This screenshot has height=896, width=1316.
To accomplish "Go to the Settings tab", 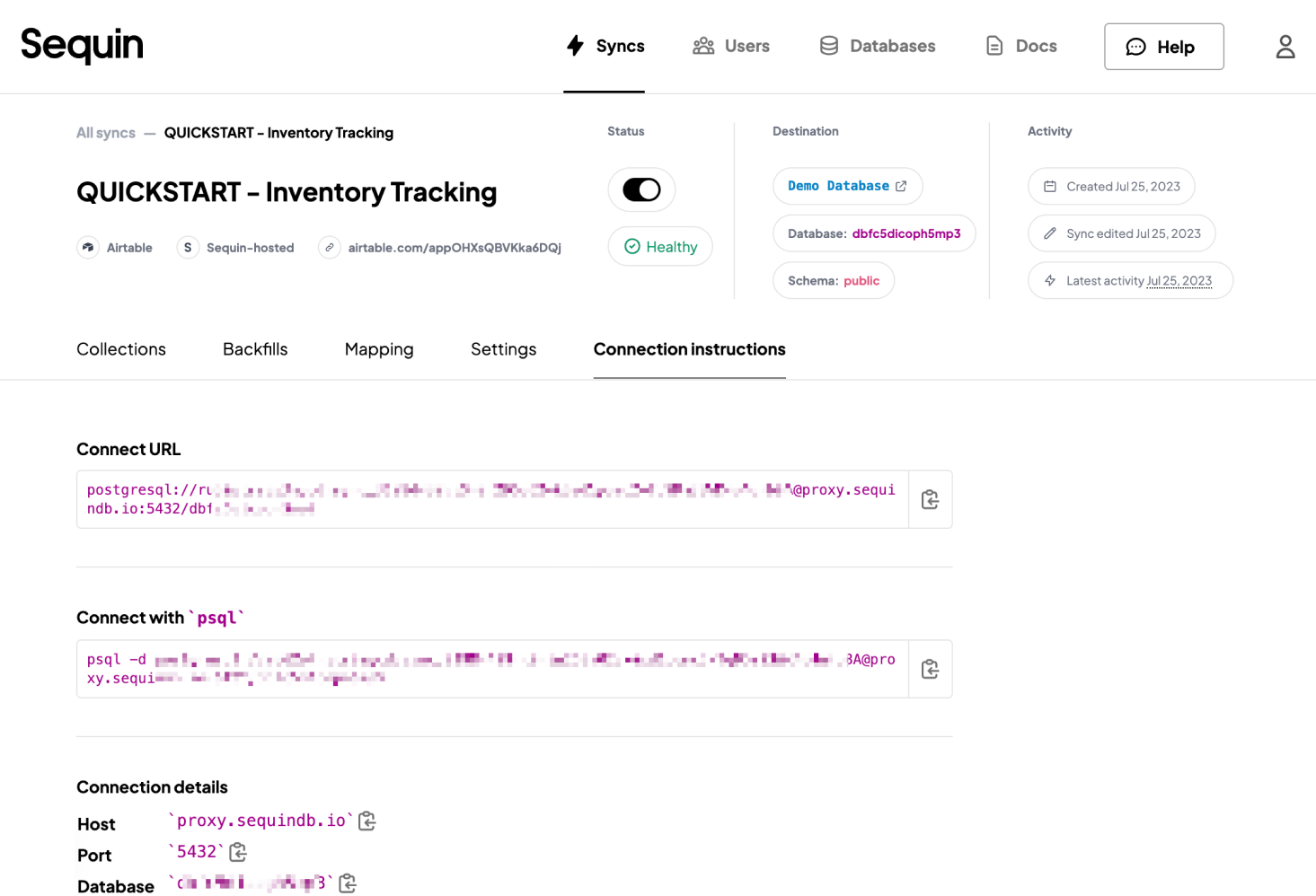I will [x=503, y=349].
